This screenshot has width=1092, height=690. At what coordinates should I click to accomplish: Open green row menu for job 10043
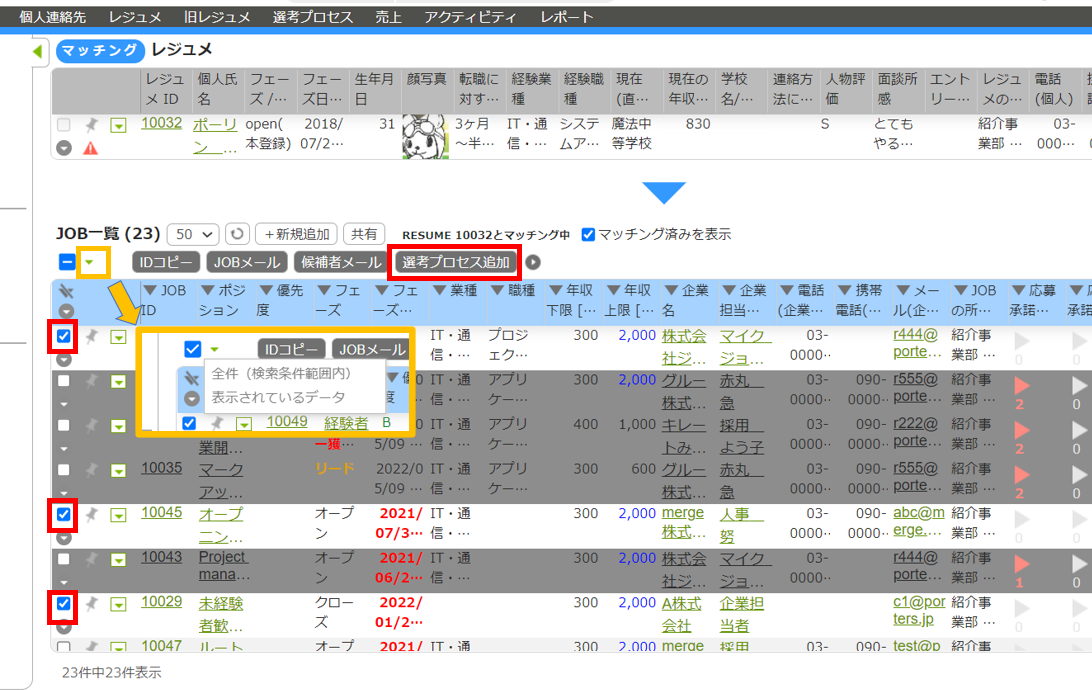(x=118, y=560)
